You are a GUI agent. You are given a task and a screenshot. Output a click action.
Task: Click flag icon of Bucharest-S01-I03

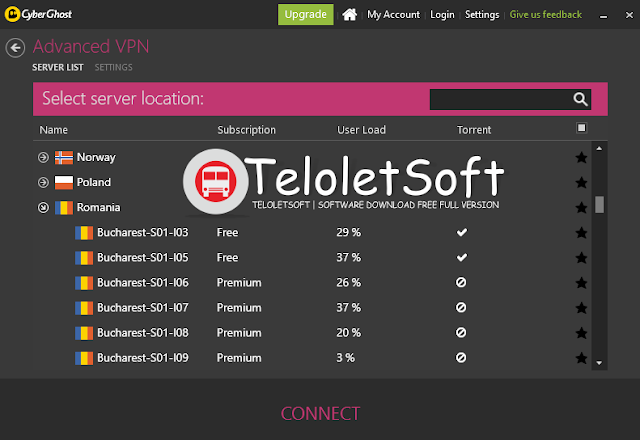coord(84,233)
